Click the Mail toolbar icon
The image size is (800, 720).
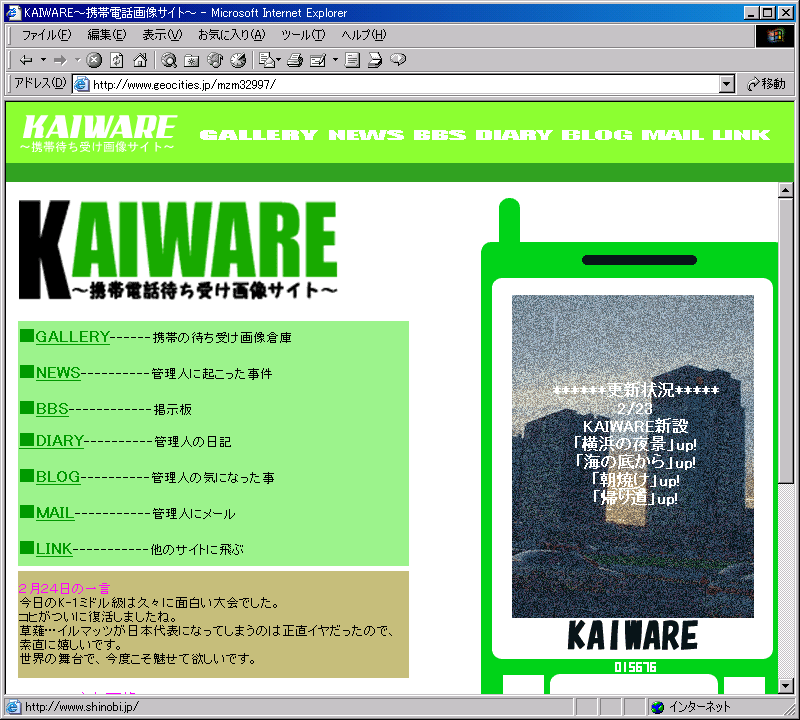(x=266, y=60)
